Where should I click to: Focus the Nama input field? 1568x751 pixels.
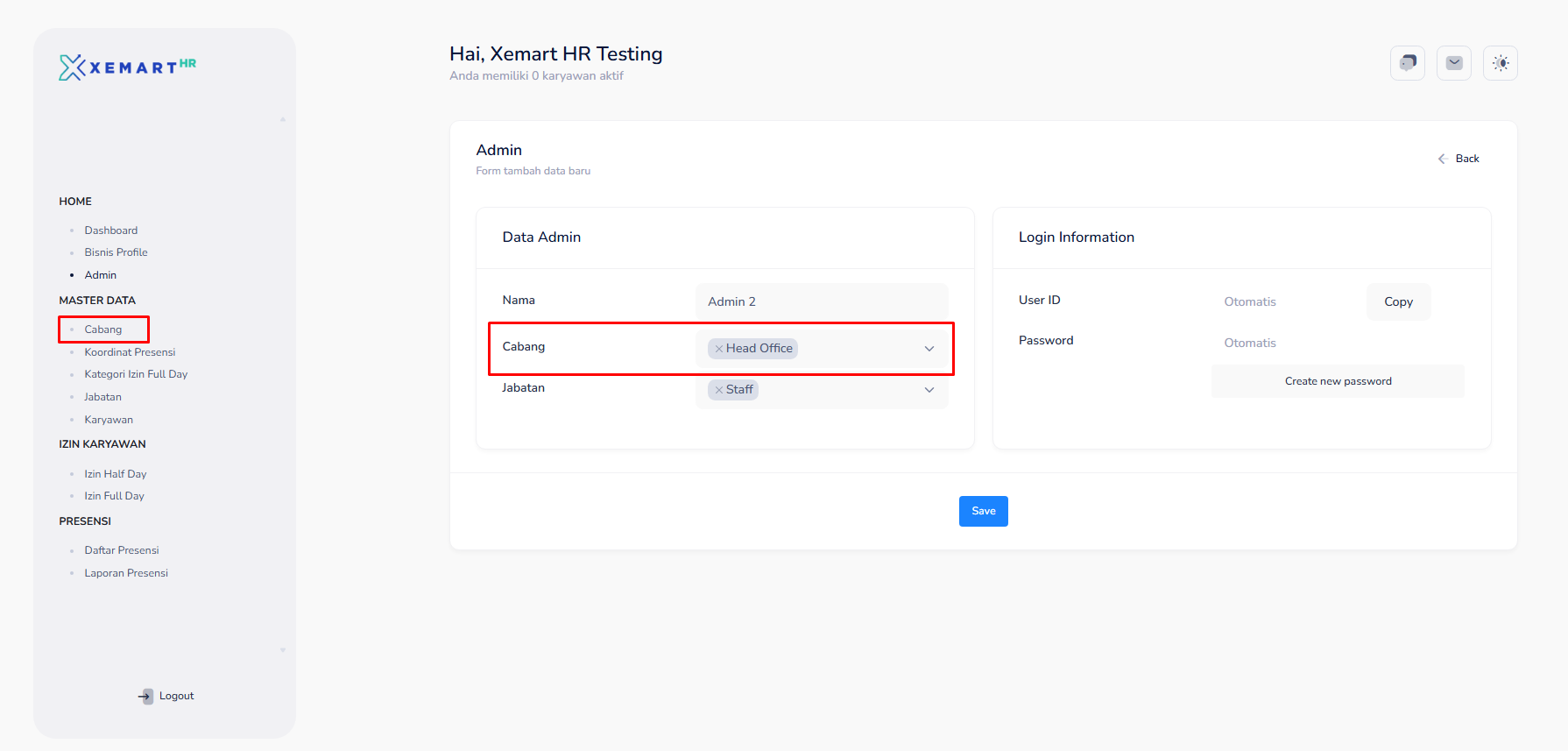pyautogui.click(x=821, y=301)
